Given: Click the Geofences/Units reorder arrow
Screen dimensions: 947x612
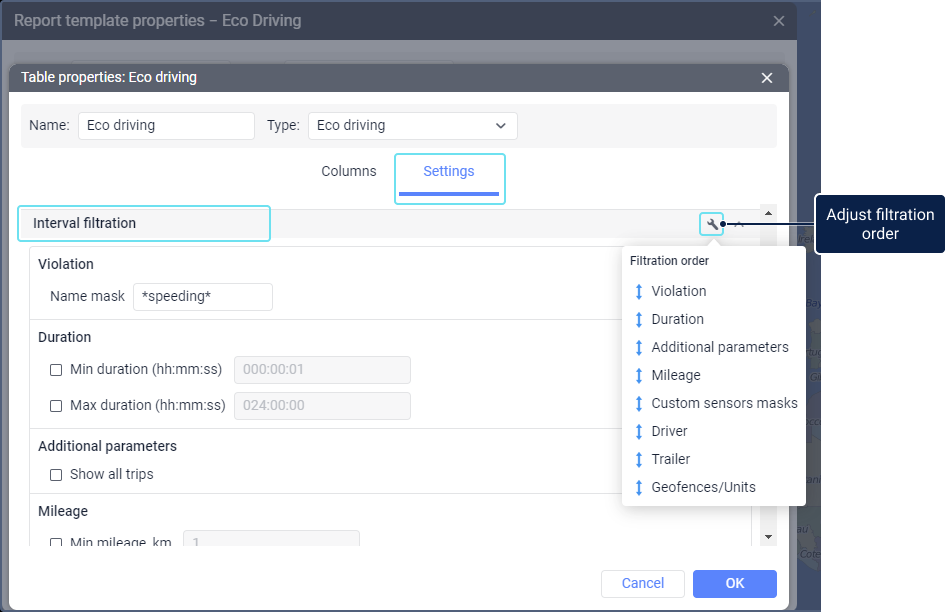Looking at the screenshot, I should (x=638, y=487).
